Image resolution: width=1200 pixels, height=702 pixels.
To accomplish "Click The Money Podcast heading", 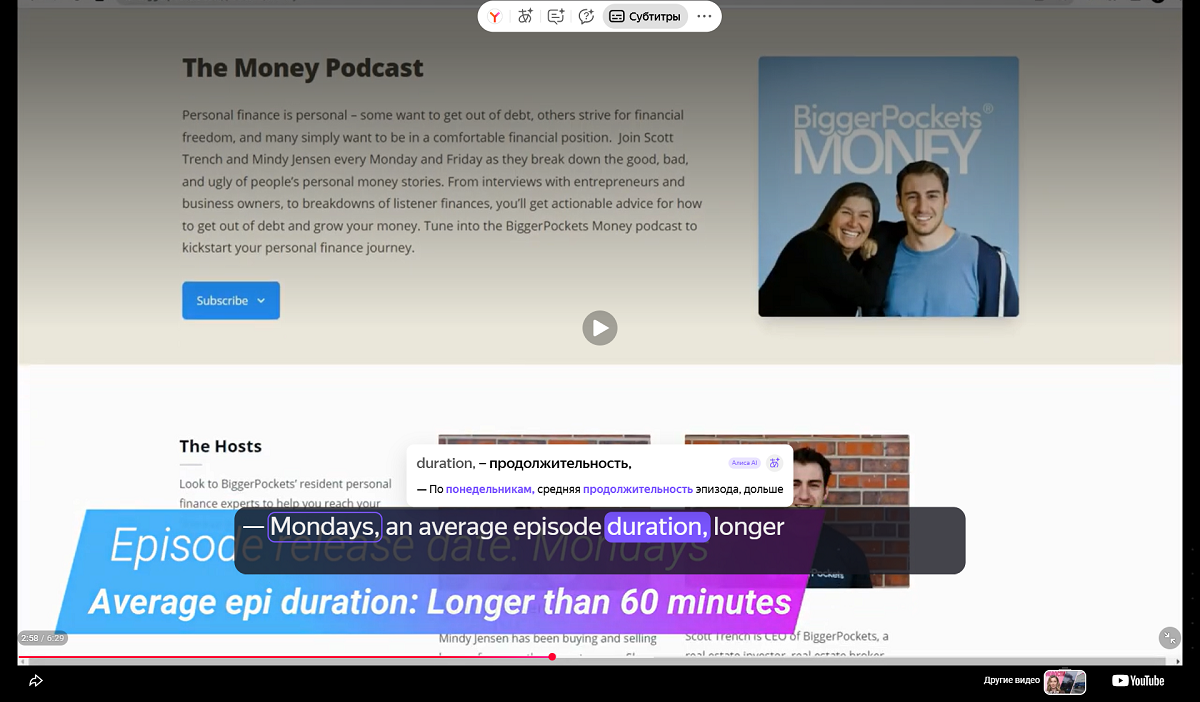I will pos(303,68).
